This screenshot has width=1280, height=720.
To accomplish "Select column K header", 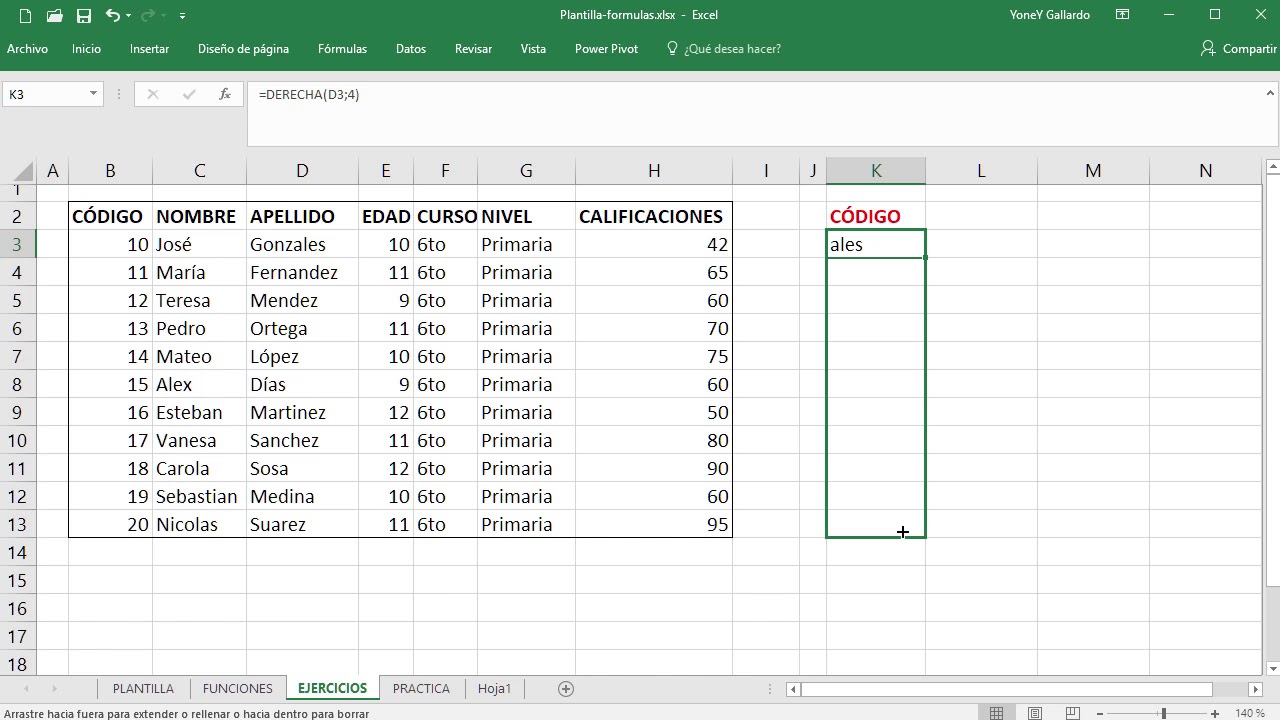I will click(876, 171).
